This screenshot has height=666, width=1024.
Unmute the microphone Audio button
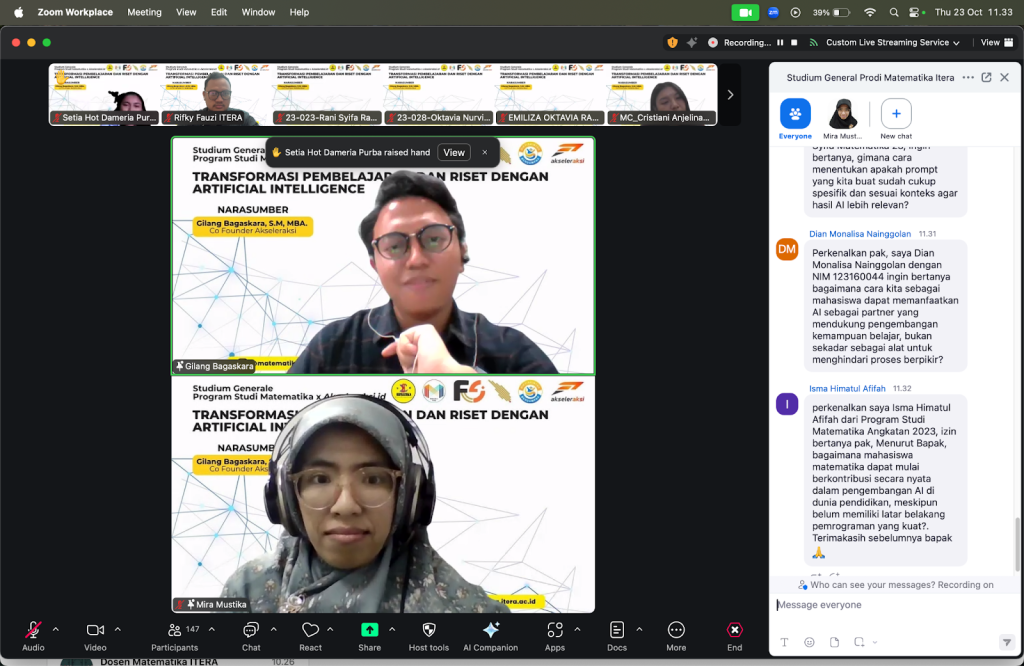pos(33,630)
